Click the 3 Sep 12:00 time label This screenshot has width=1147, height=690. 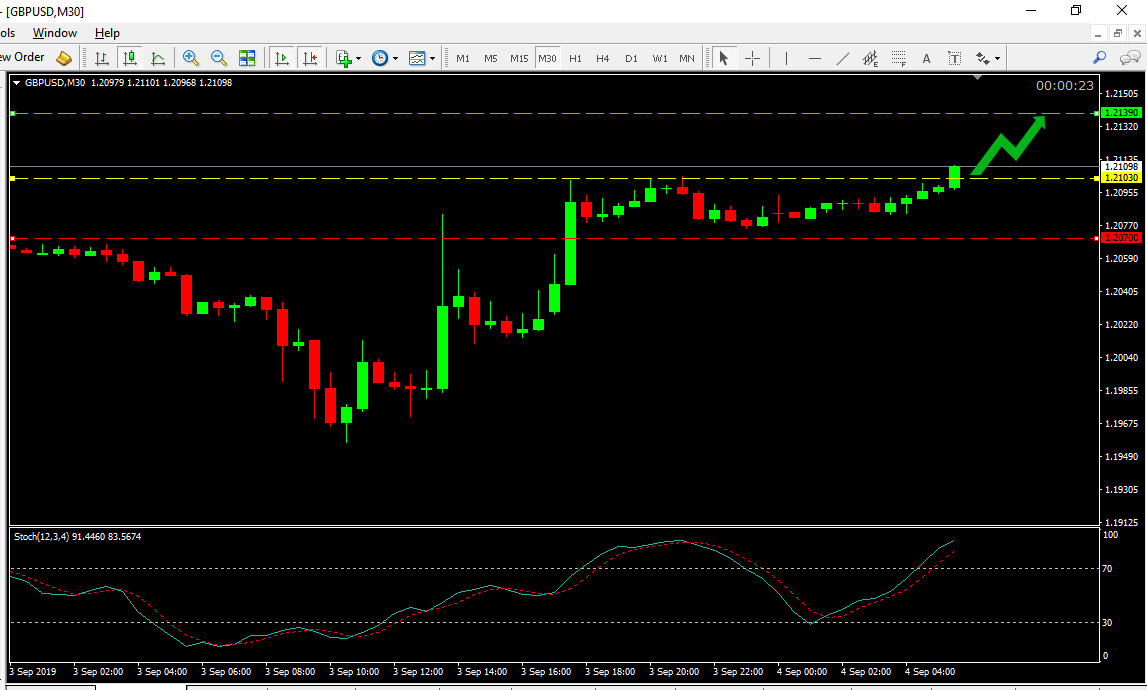[418, 672]
